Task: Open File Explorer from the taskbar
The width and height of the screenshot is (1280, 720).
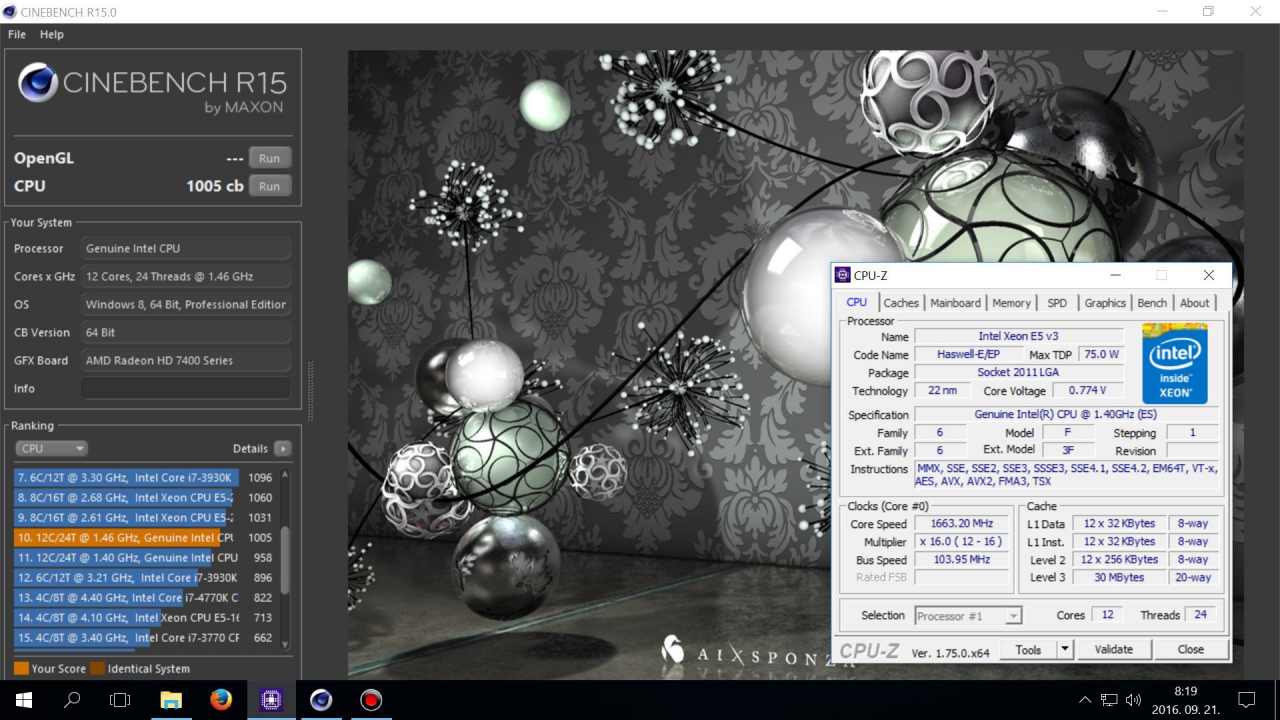Action: pos(171,700)
